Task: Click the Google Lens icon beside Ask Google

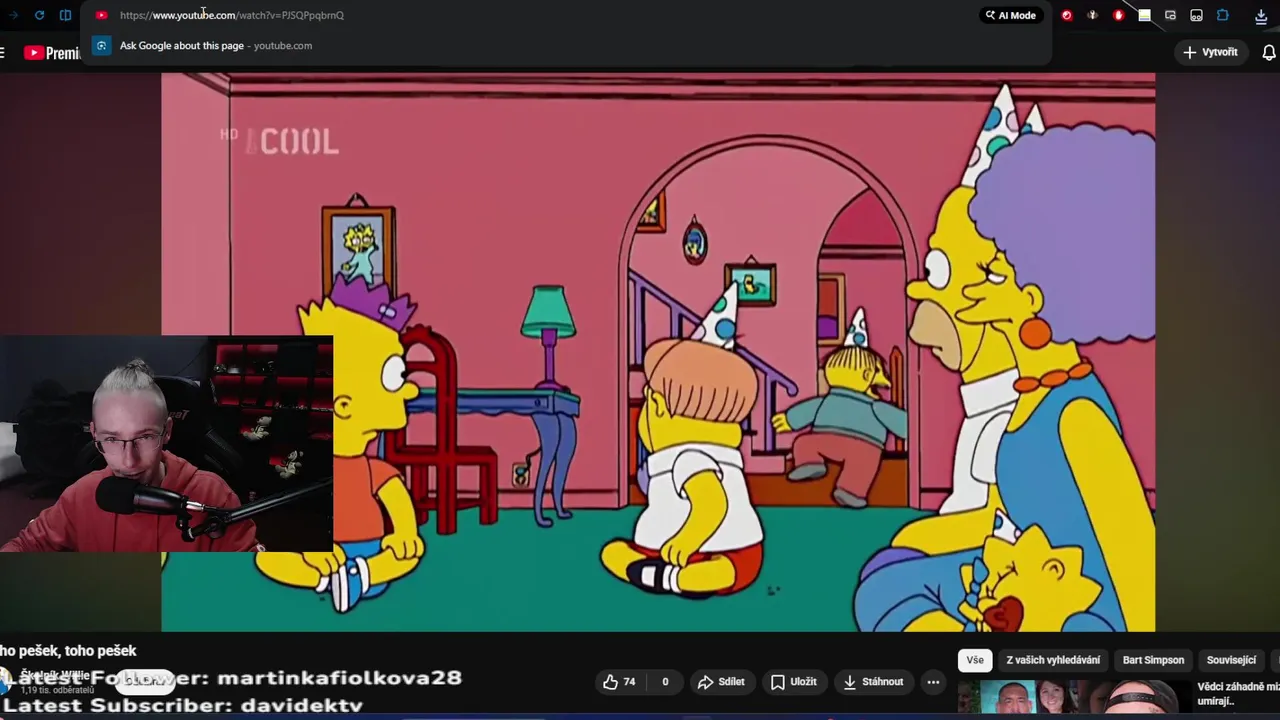Action: coord(101,45)
